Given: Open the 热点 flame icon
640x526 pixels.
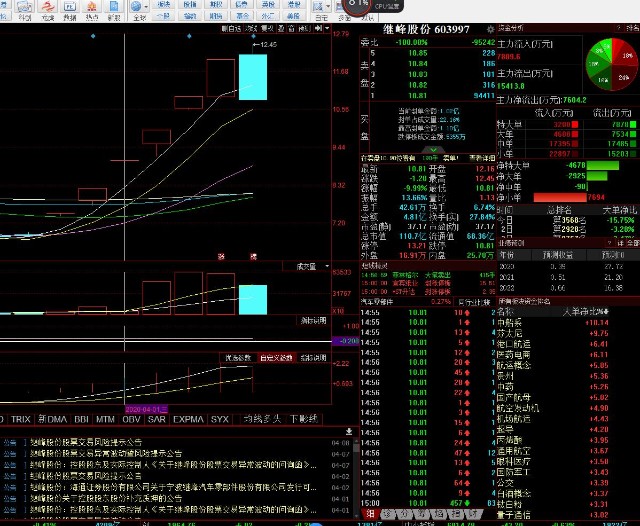Looking at the screenshot, I should click(x=92, y=11).
